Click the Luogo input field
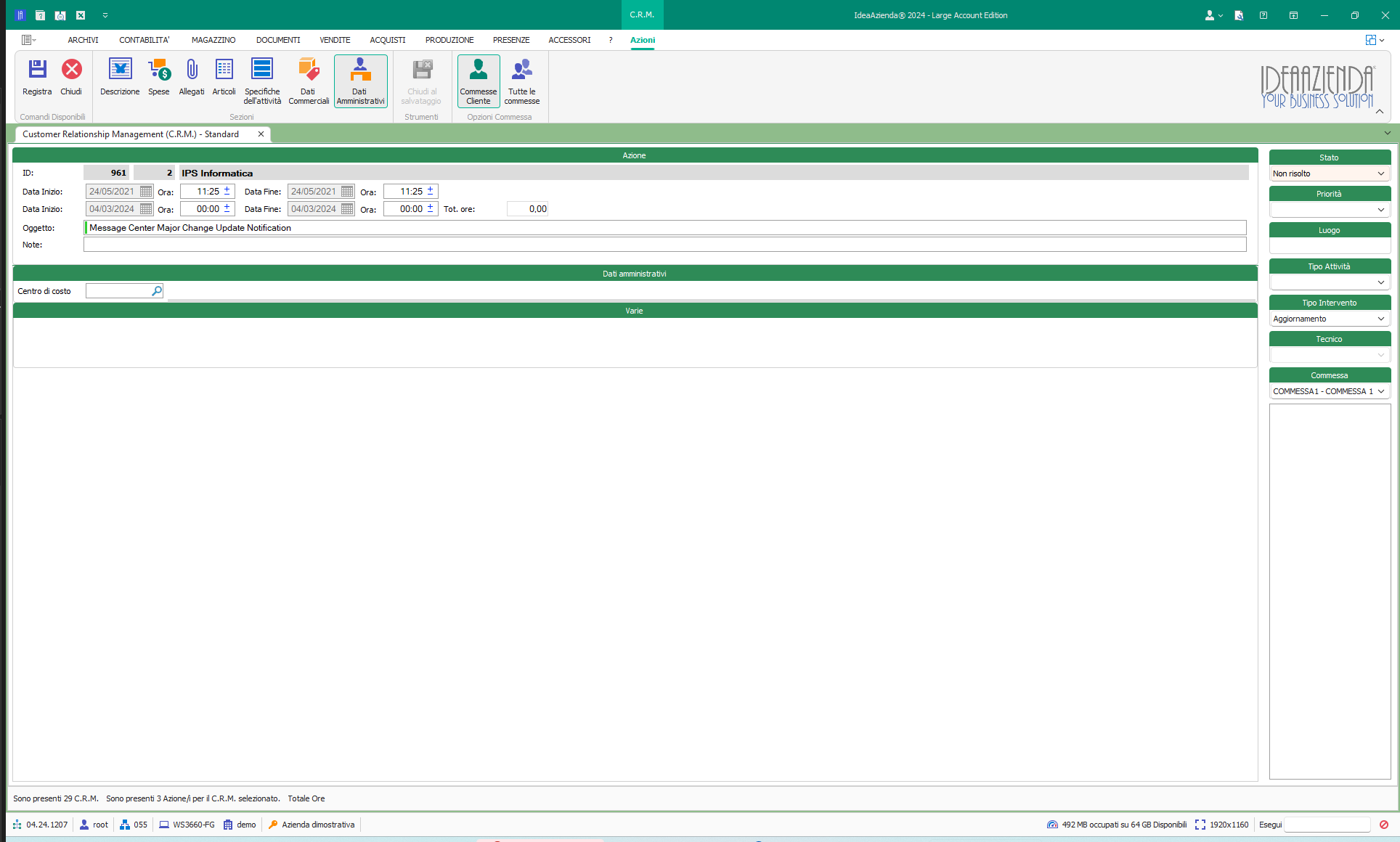Screen dimensions: 1400x842 pos(1330,246)
